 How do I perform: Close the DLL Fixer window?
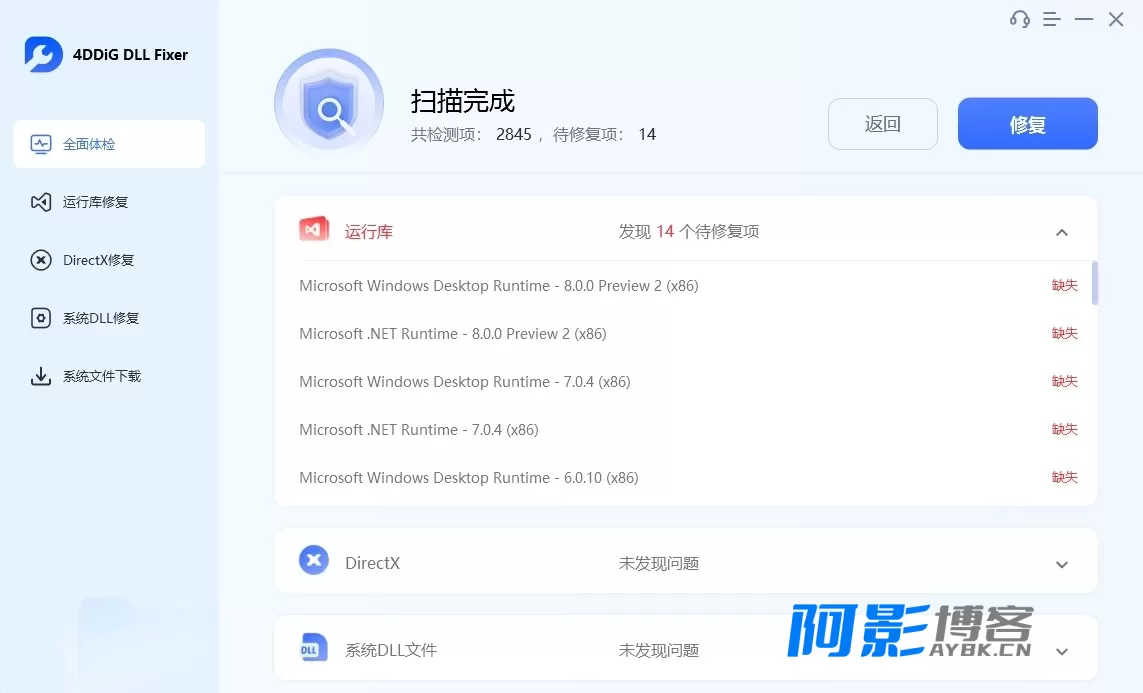pyautogui.click(x=1116, y=20)
